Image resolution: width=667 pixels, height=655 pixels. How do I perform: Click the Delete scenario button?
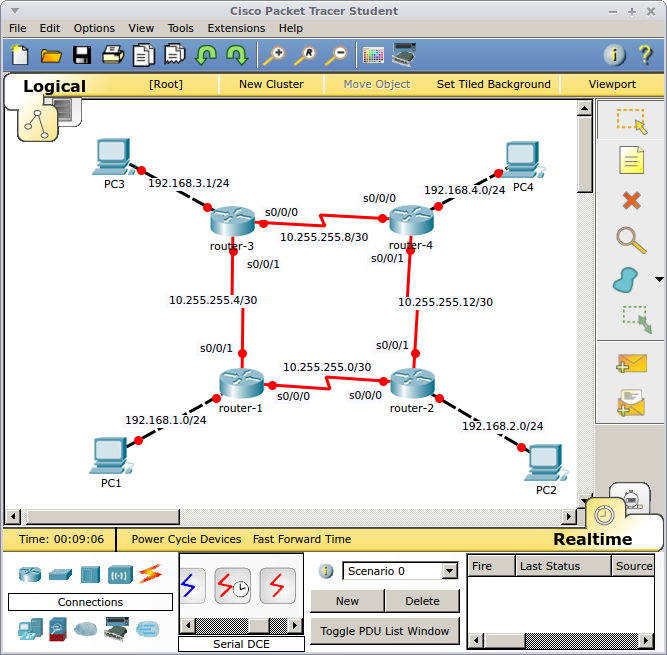point(422,601)
